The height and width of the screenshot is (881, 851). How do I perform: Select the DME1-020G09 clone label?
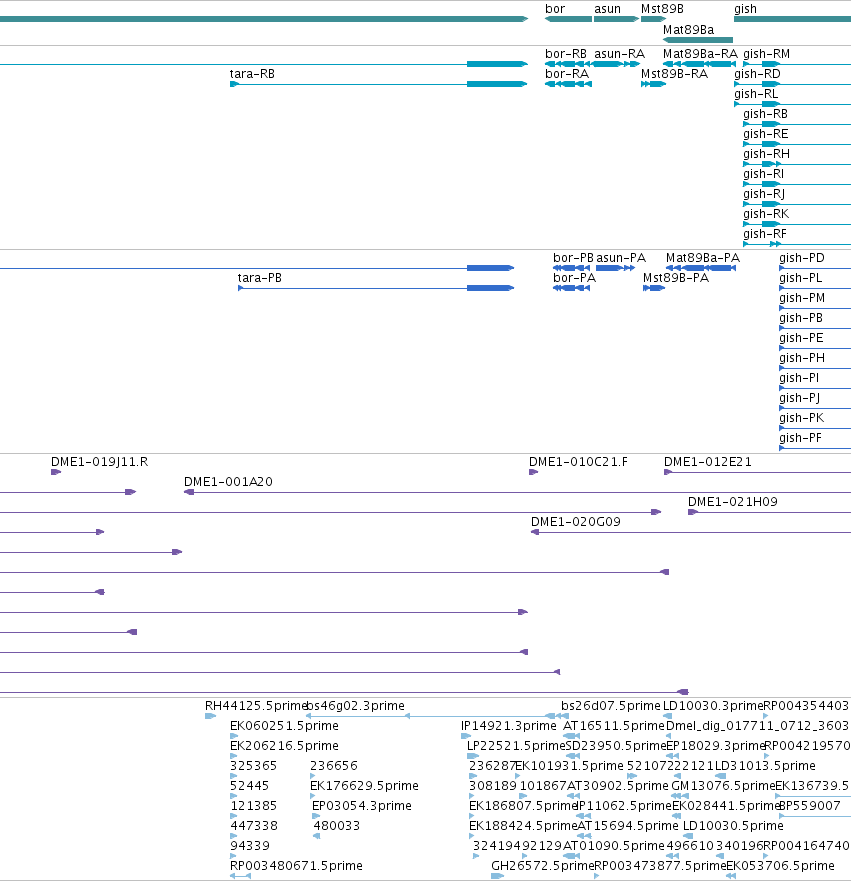point(576,522)
